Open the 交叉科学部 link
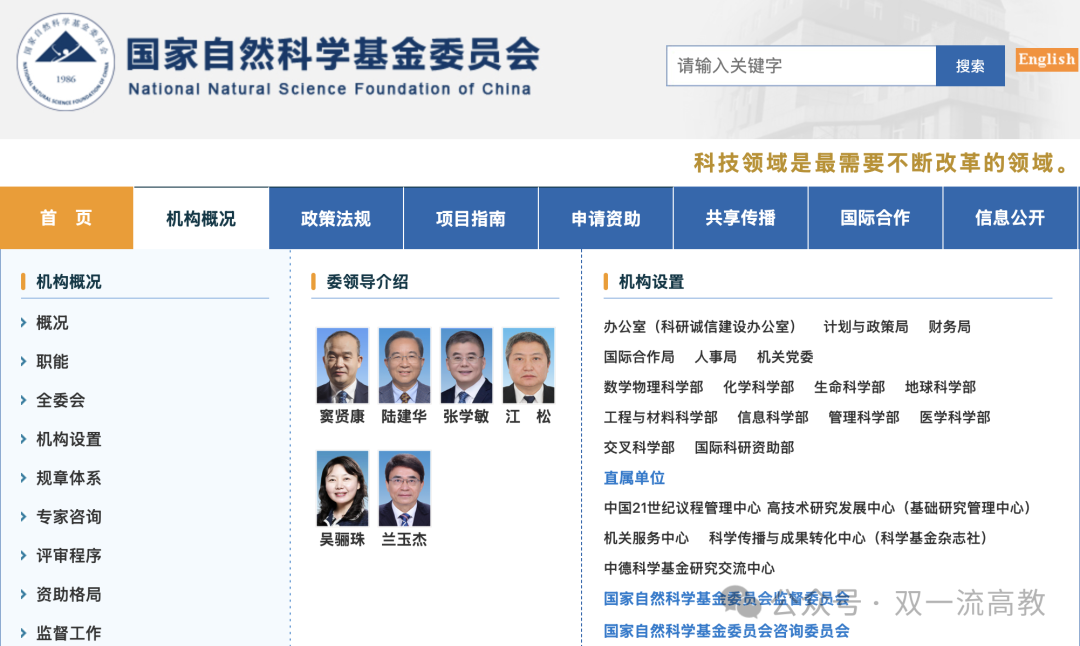1080x646 pixels. click(639, 448)
